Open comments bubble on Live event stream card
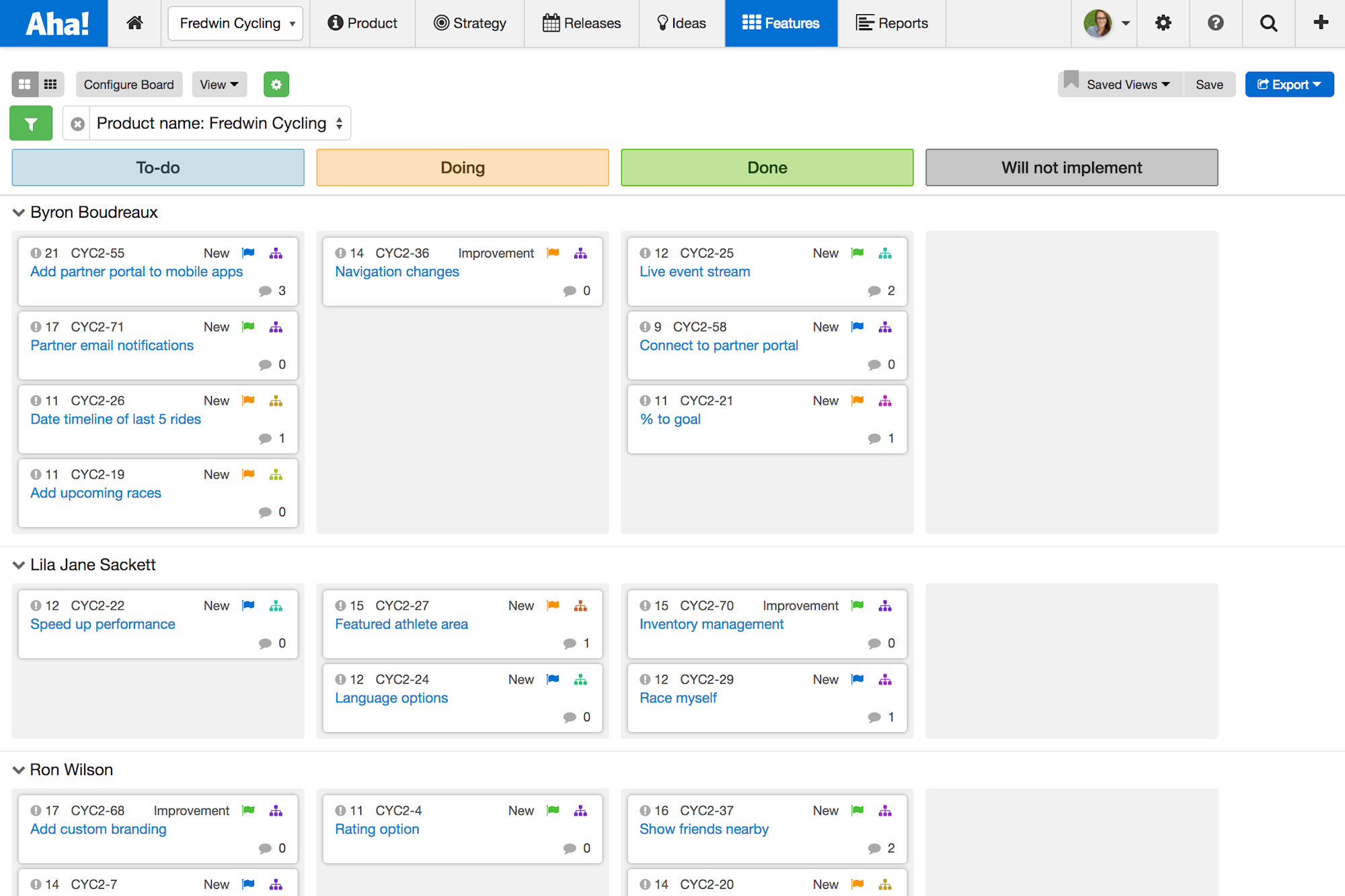The height and width of the screenshot is (896, 1345). (875, 290)
